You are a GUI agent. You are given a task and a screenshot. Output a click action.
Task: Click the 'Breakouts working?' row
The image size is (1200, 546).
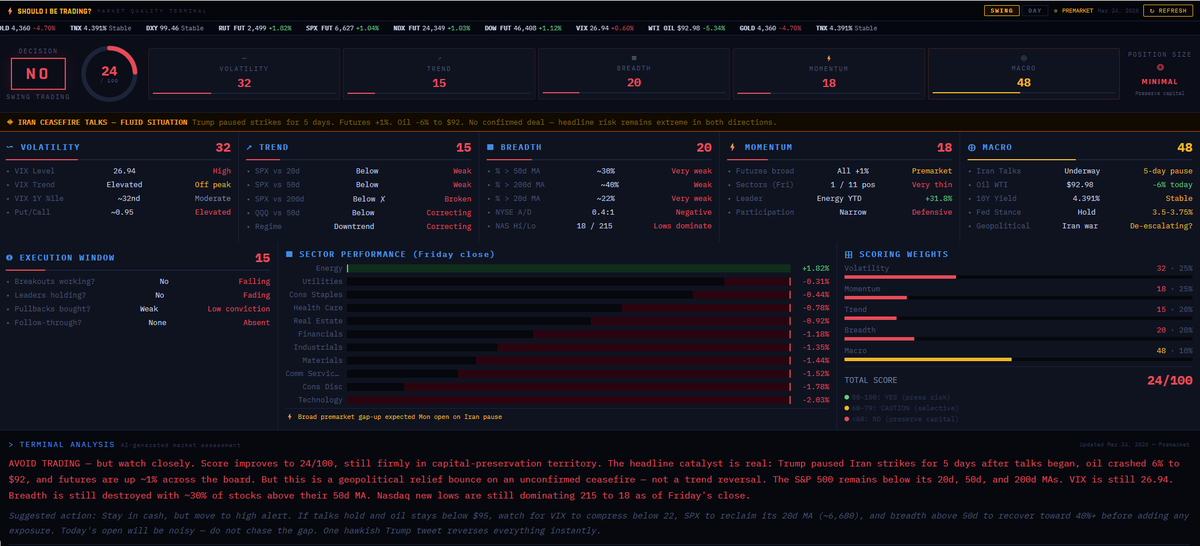click(138, 282)
